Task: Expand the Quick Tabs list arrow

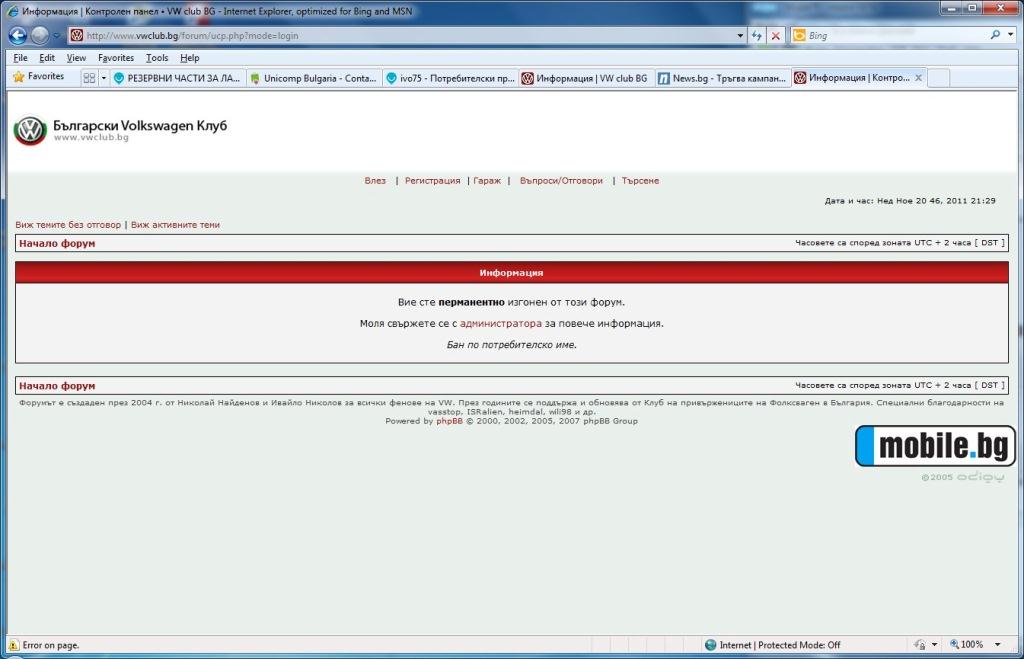Action: (102, 77)
